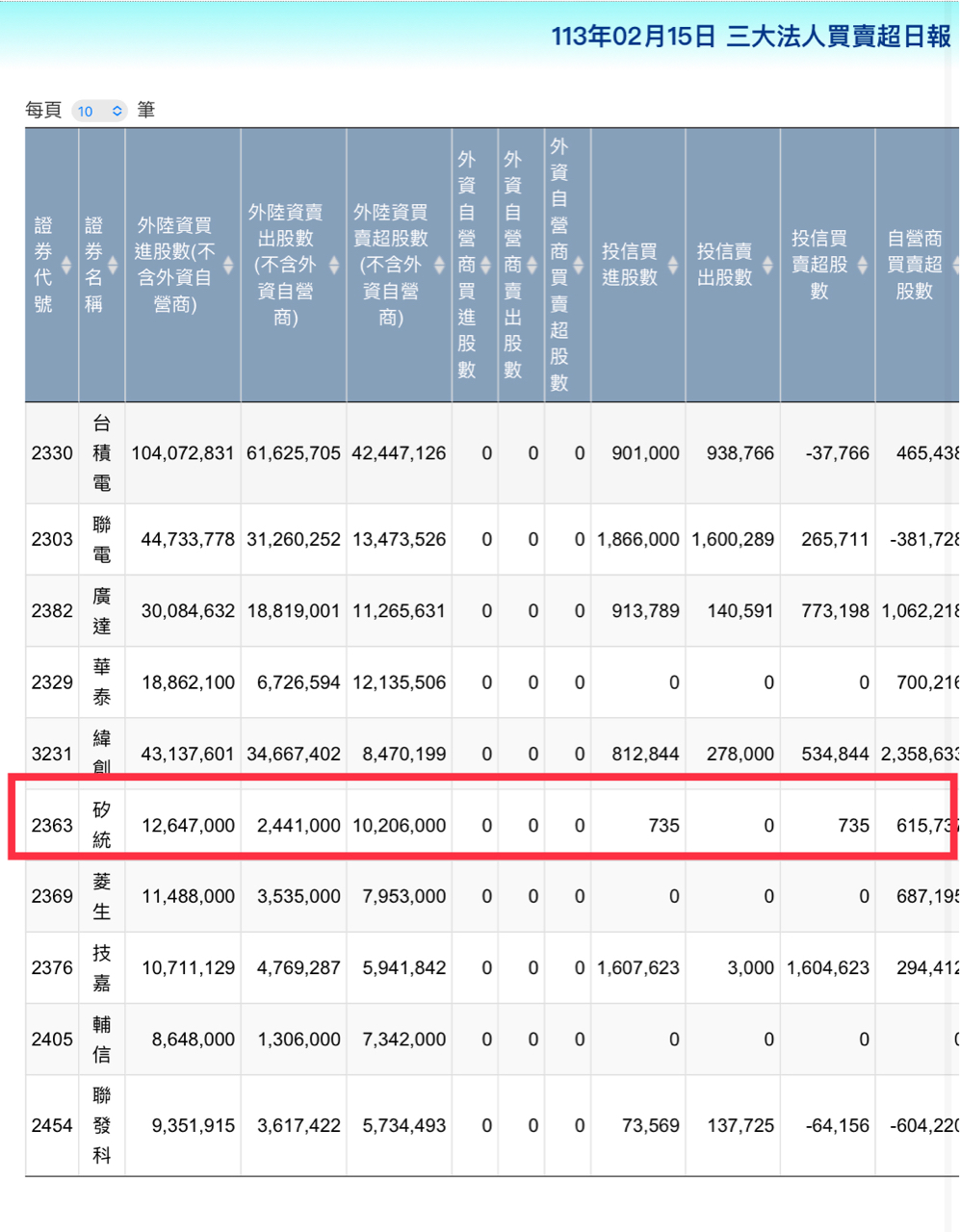Select stock code 2405 cell
The height and width of the screenshot is (1232, 960).
52,1039
